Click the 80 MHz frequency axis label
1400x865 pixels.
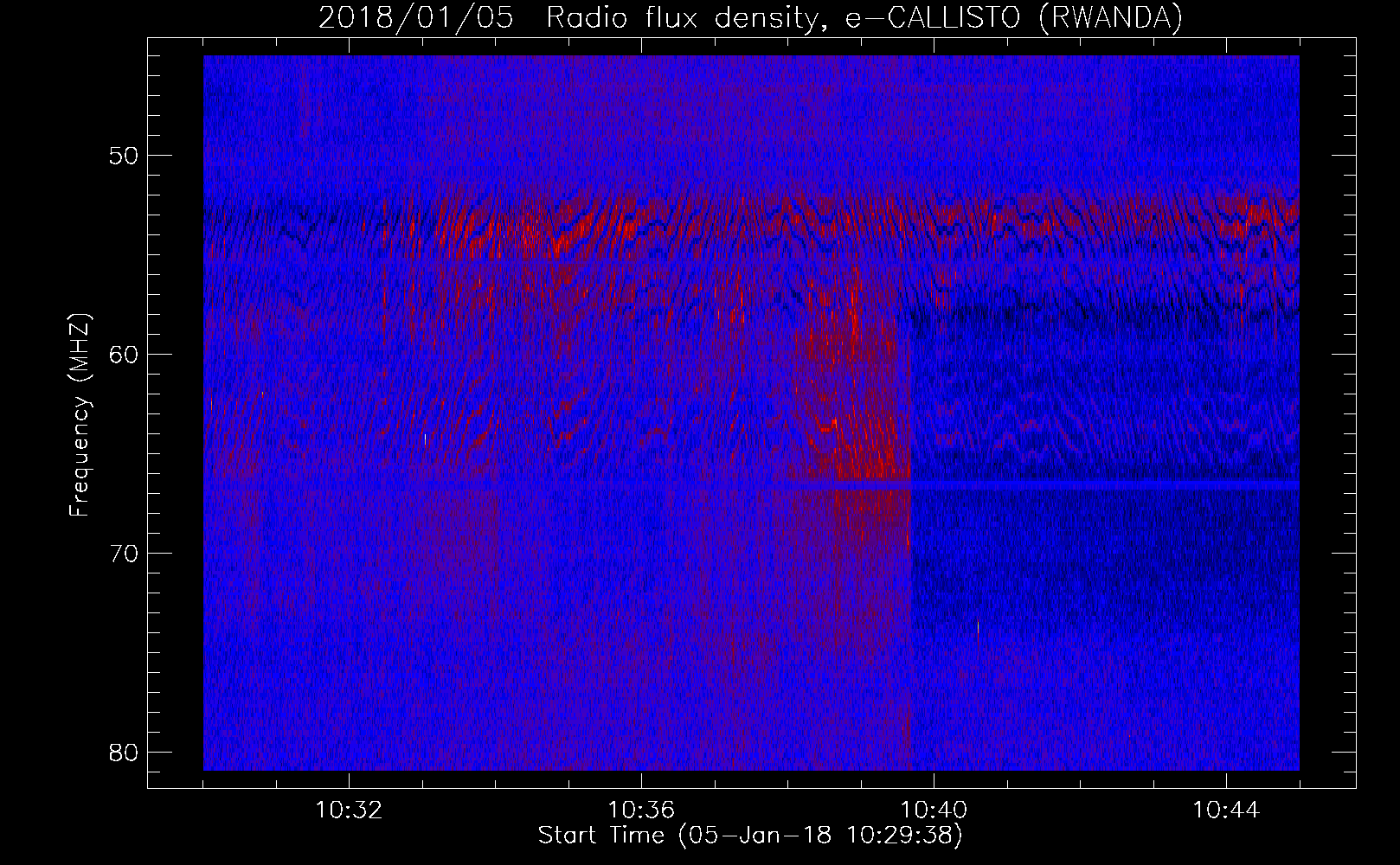click(x=125, y=752)
